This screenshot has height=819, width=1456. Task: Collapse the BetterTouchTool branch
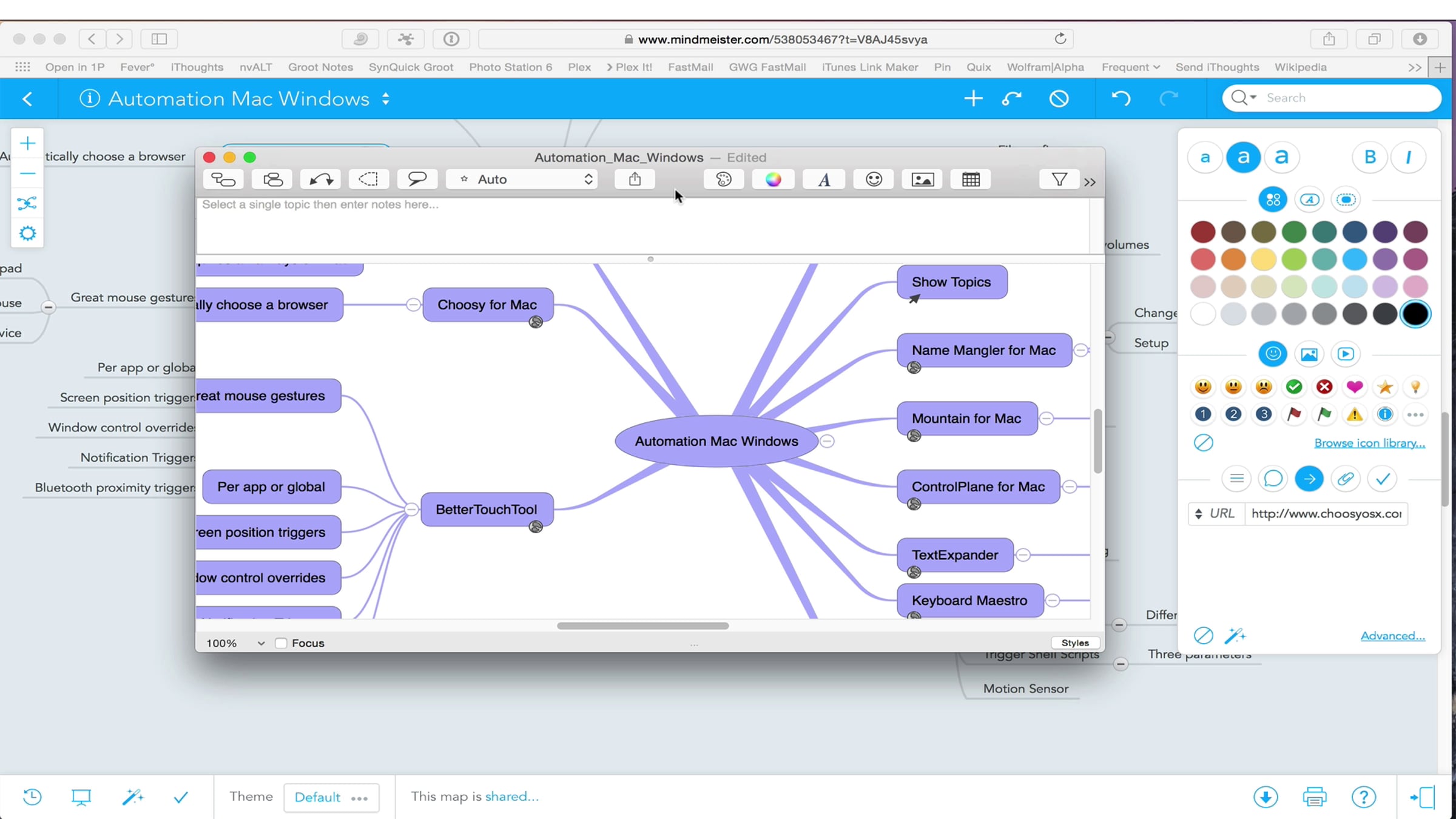coord(411,509)
